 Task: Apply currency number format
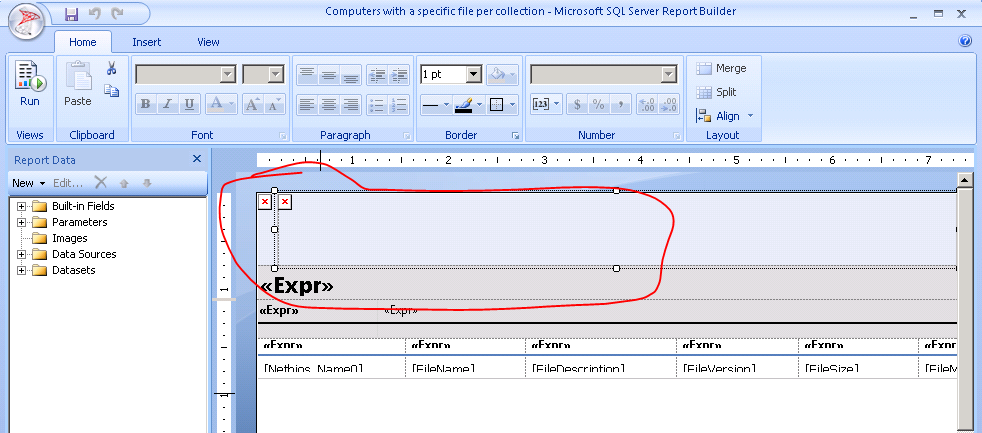[577, 105]
